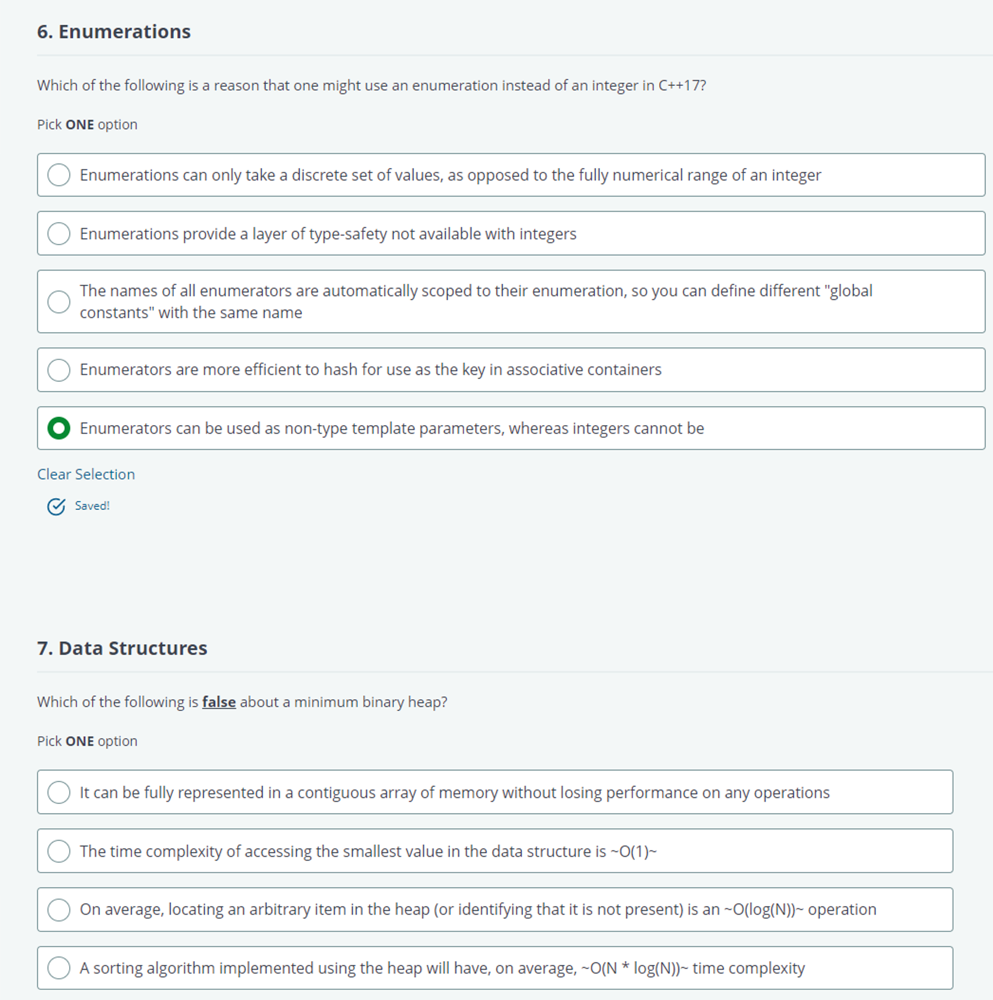Click the underlined word 'false' in question 7

[219, 702]
